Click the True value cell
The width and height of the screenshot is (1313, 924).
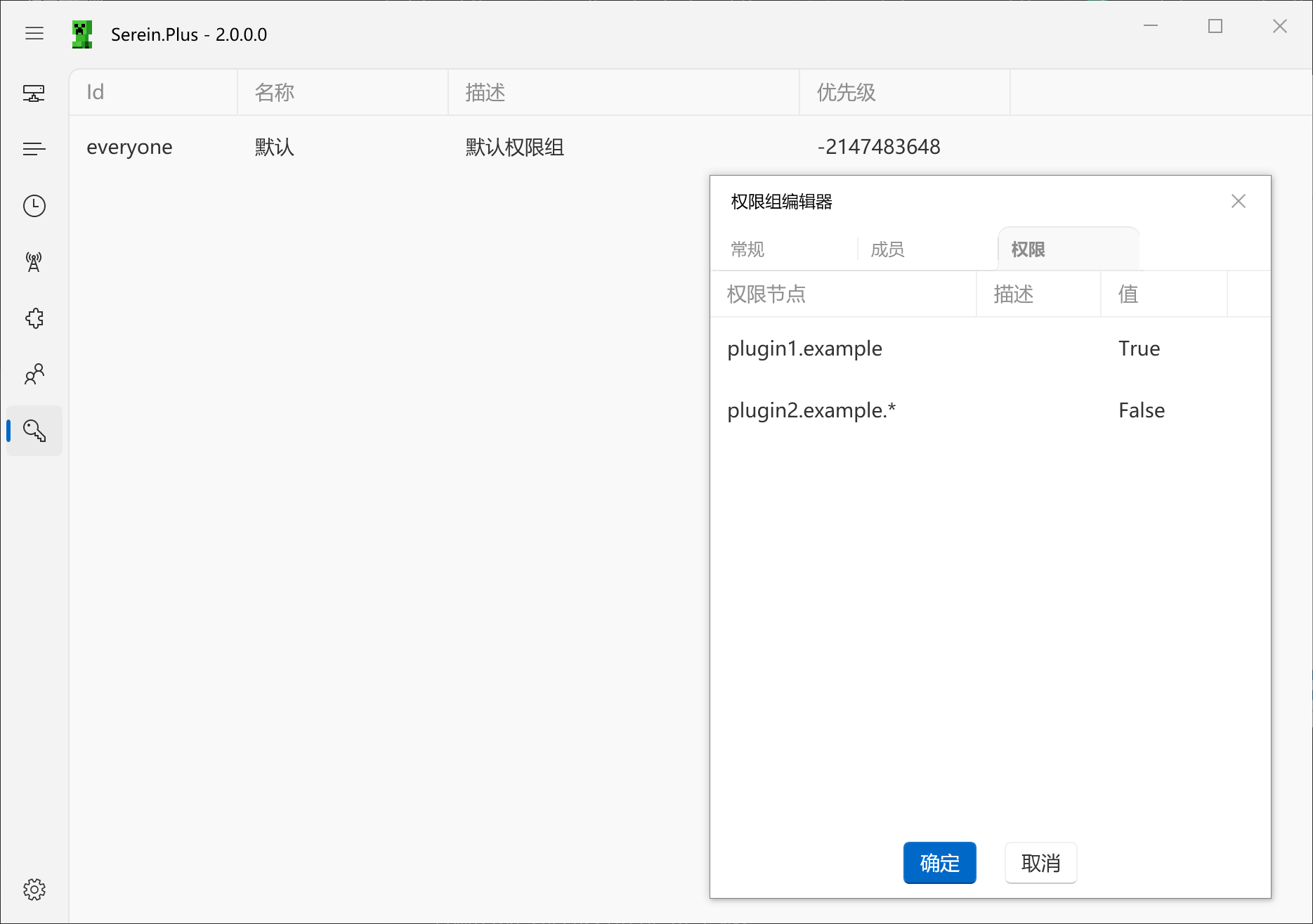[1139, 349]
